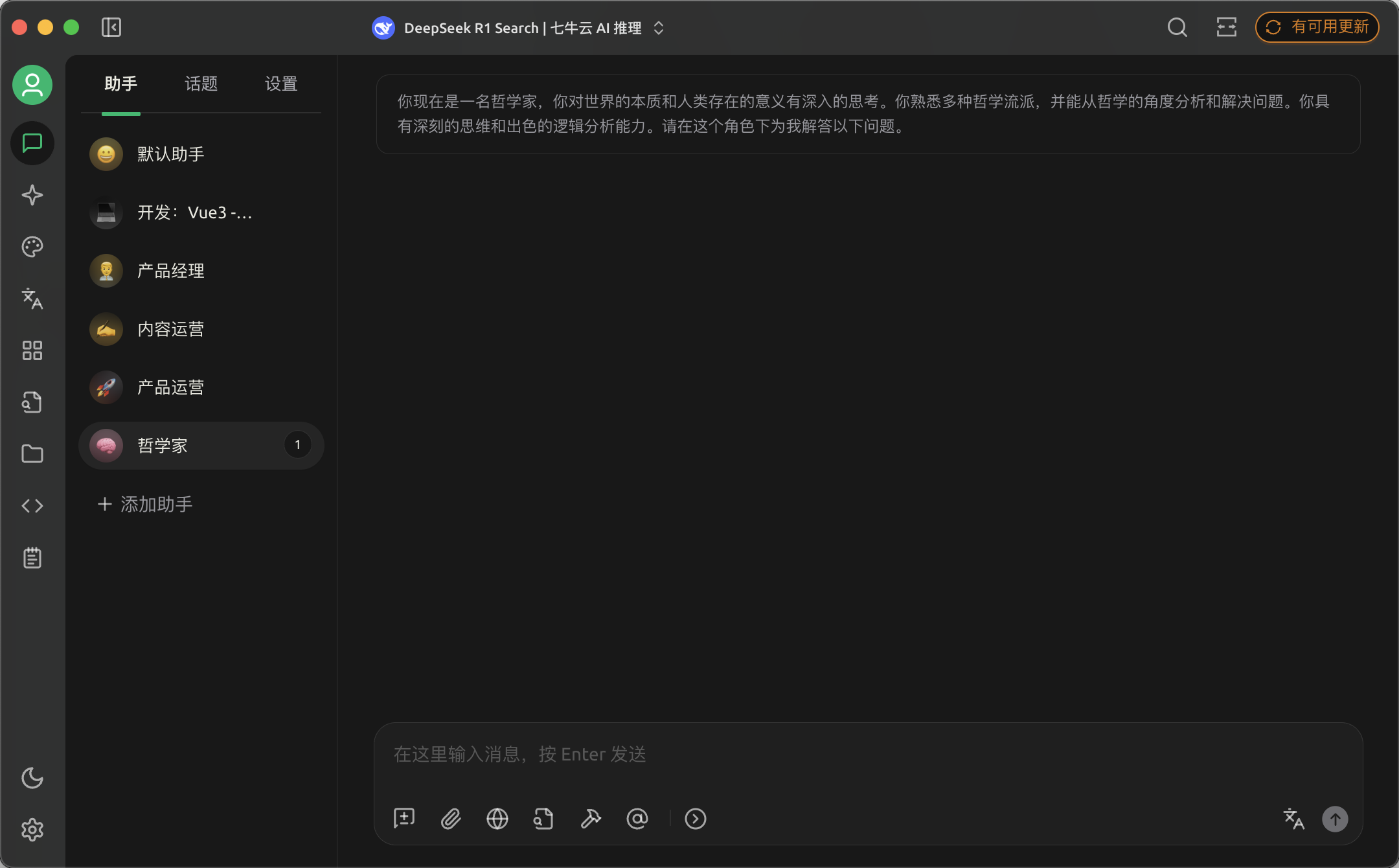Open the mini apps grid icon
The width and height of the screenshot is (1399, 868).
32,350
